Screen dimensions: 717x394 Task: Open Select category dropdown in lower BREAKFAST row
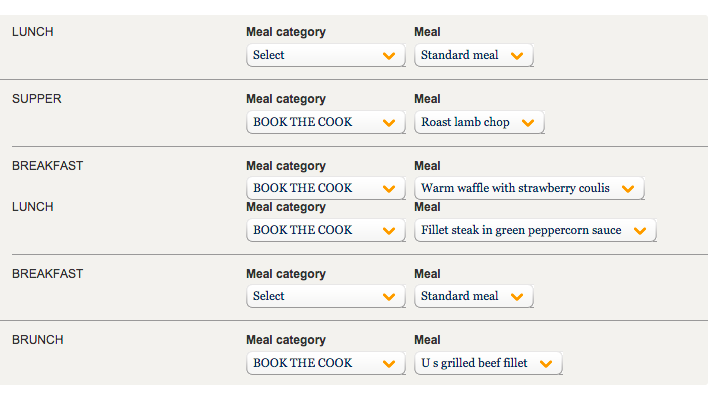[326, 296]
